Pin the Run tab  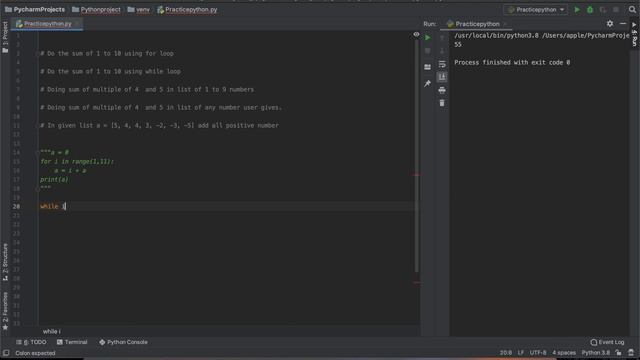[x=427, y=83]
